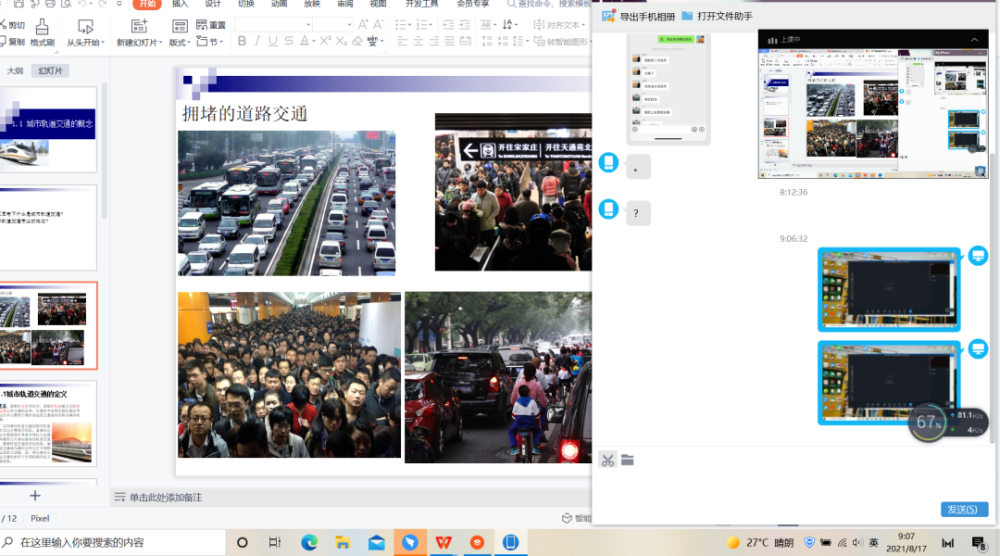Click the scissors screenshot icon in chat
Viewport: 1000px width, 556px height.
coord(608,460)
